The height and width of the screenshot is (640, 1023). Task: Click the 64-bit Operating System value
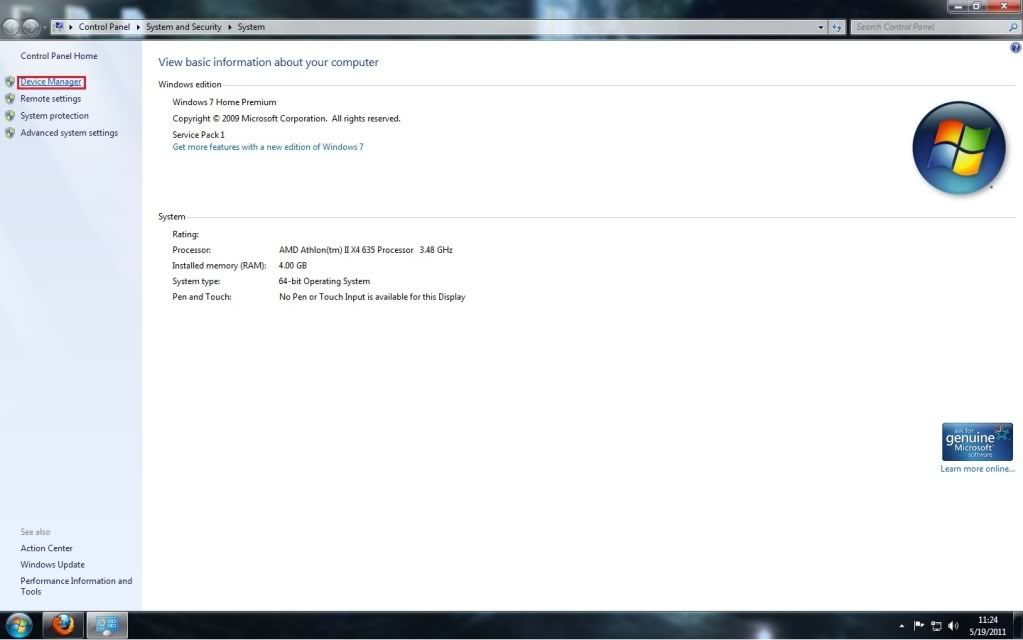click(324, 281)
